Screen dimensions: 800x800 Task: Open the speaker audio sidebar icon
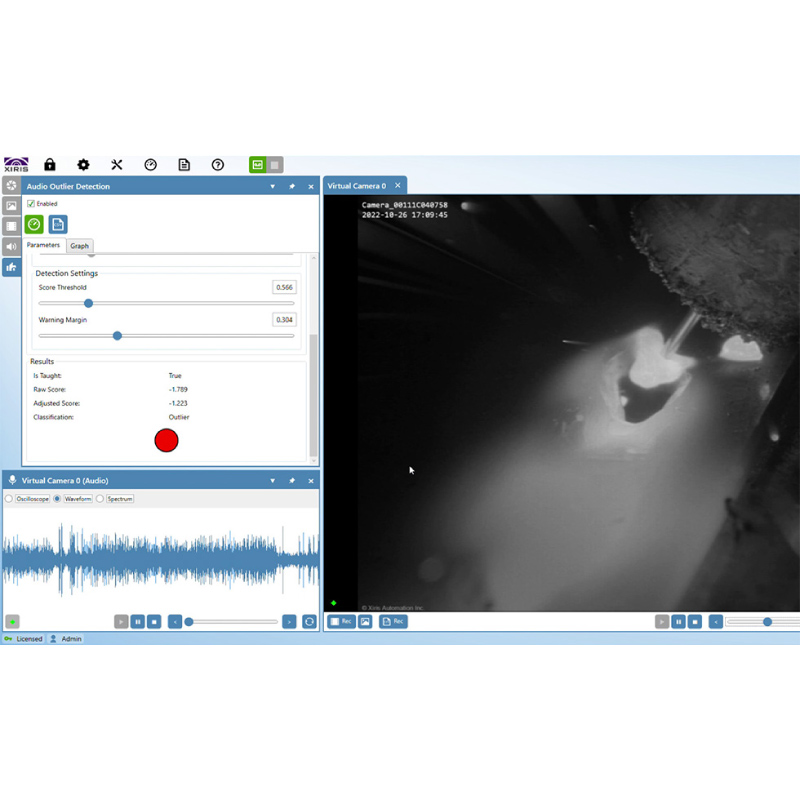(11, 246)
